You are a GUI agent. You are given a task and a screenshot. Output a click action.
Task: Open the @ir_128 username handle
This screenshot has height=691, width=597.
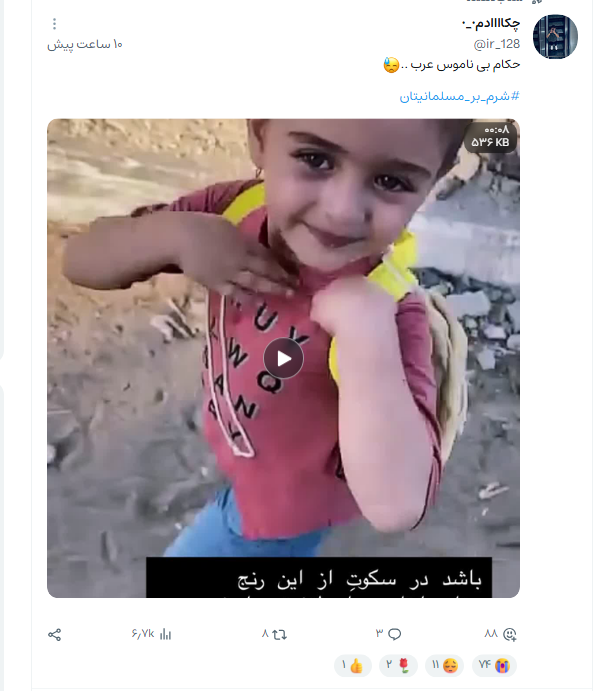click(x=497, y=44)
